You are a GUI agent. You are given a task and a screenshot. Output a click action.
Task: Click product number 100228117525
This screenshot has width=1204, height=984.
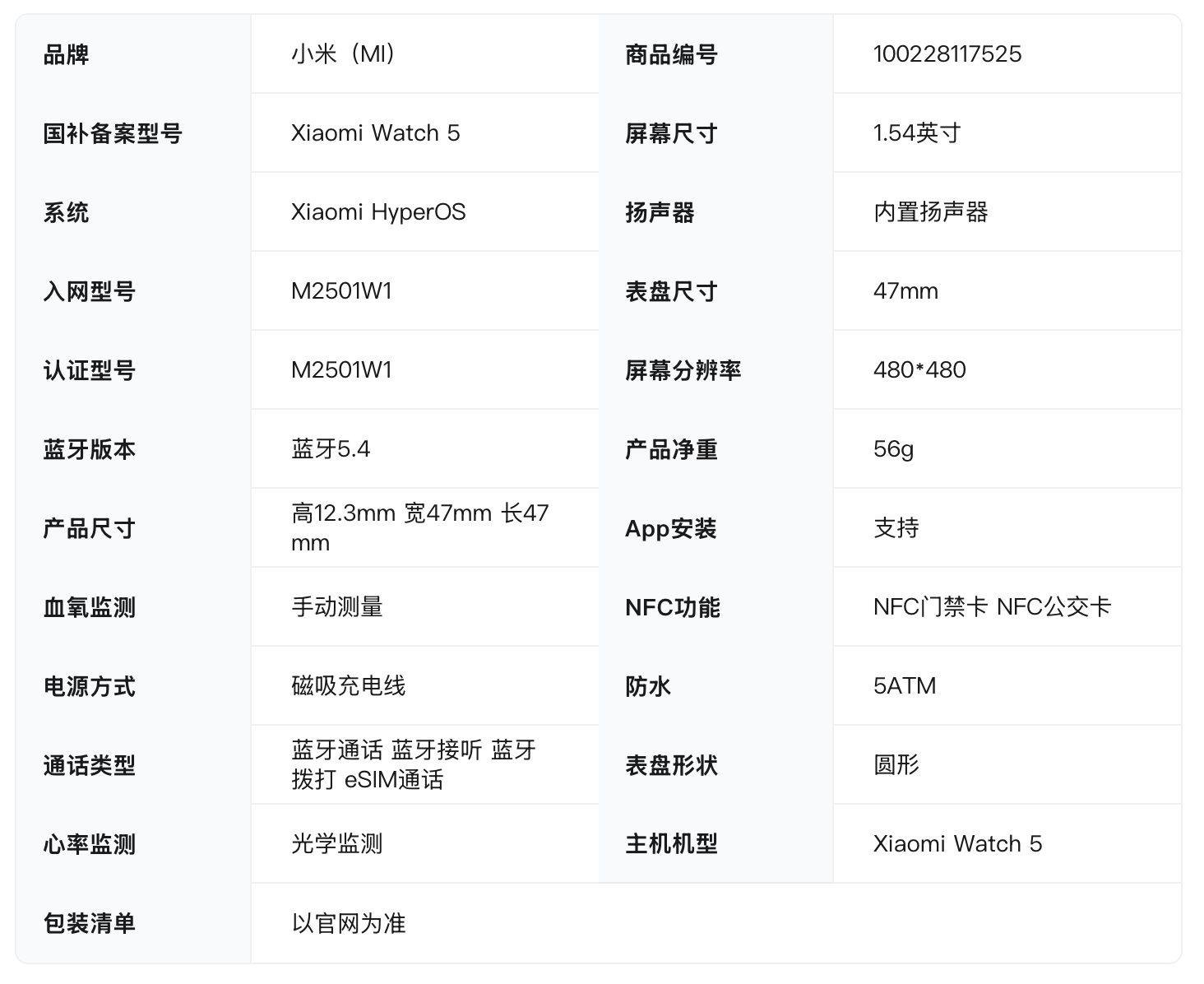(x=947, y=54)
